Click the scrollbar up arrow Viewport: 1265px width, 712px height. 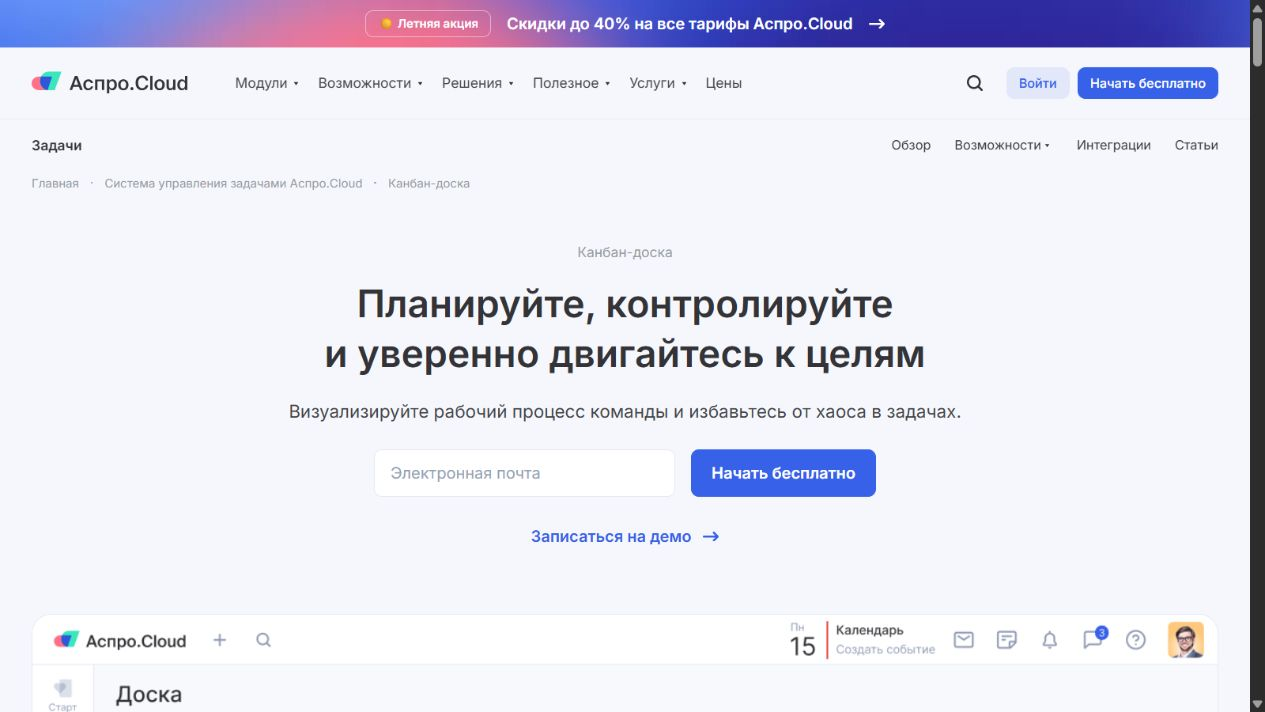click(x=1257, y=8)
